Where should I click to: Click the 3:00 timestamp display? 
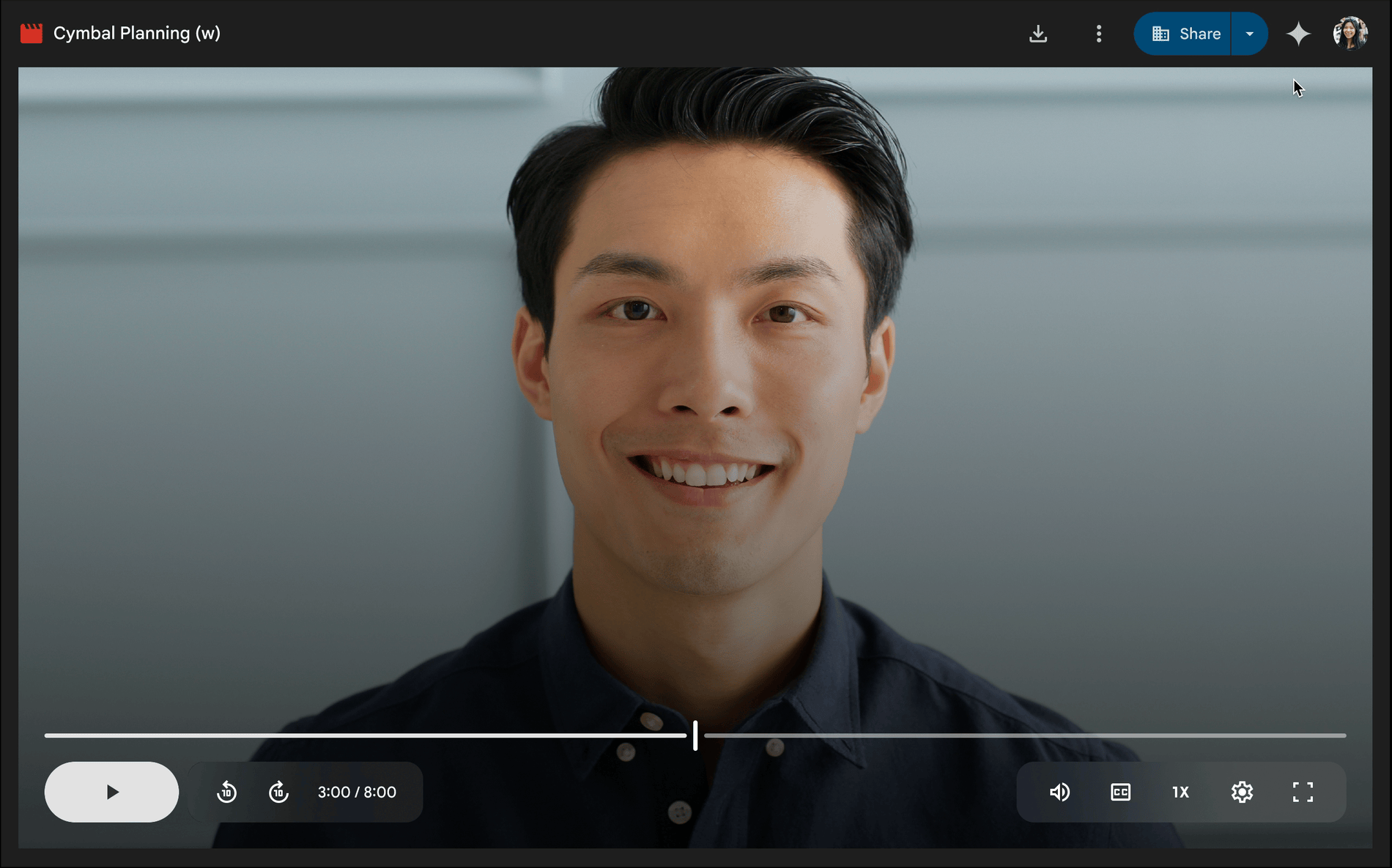(356, 792)
